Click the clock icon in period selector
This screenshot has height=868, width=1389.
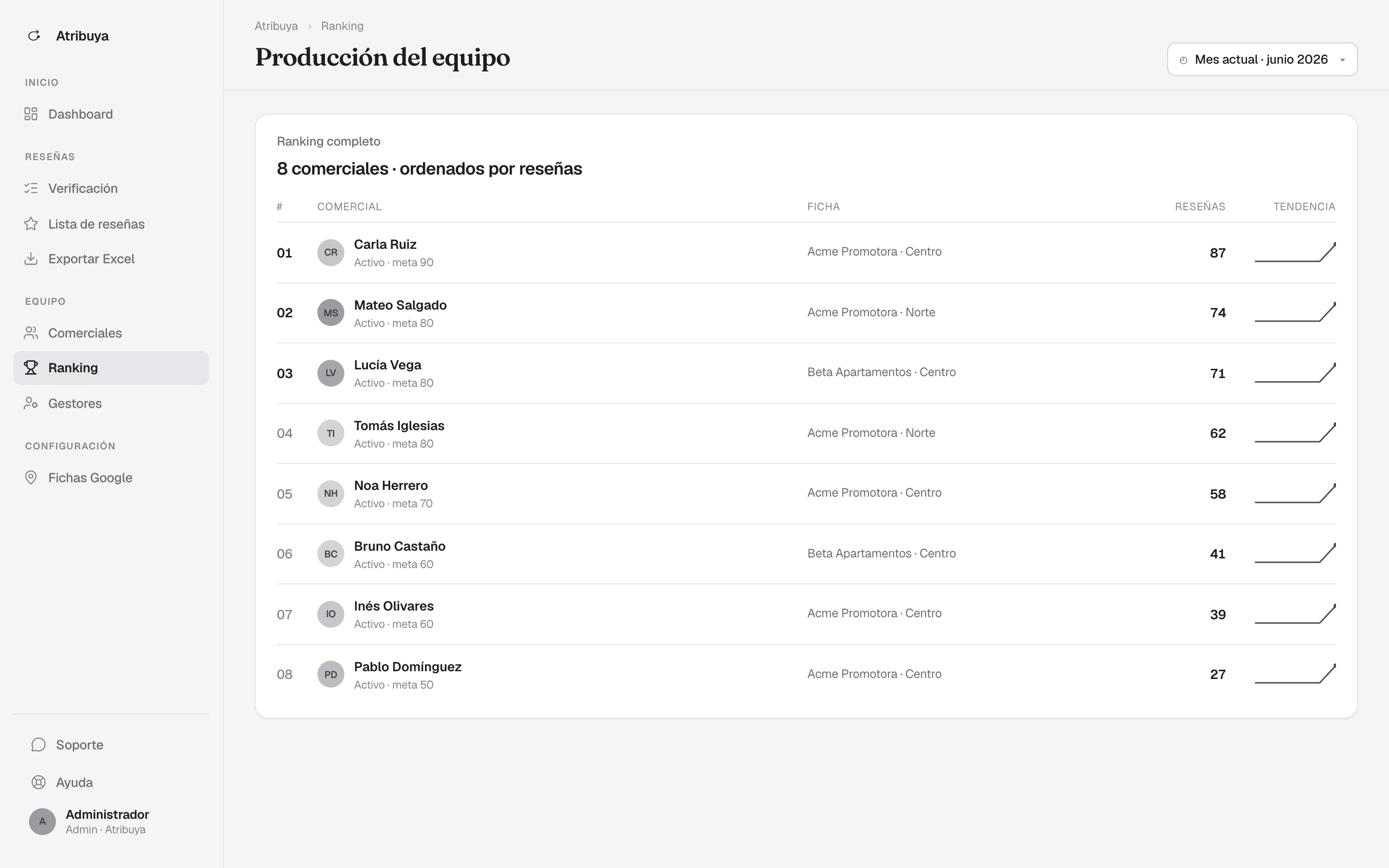pyautogui.click(x=1184, y=60)
